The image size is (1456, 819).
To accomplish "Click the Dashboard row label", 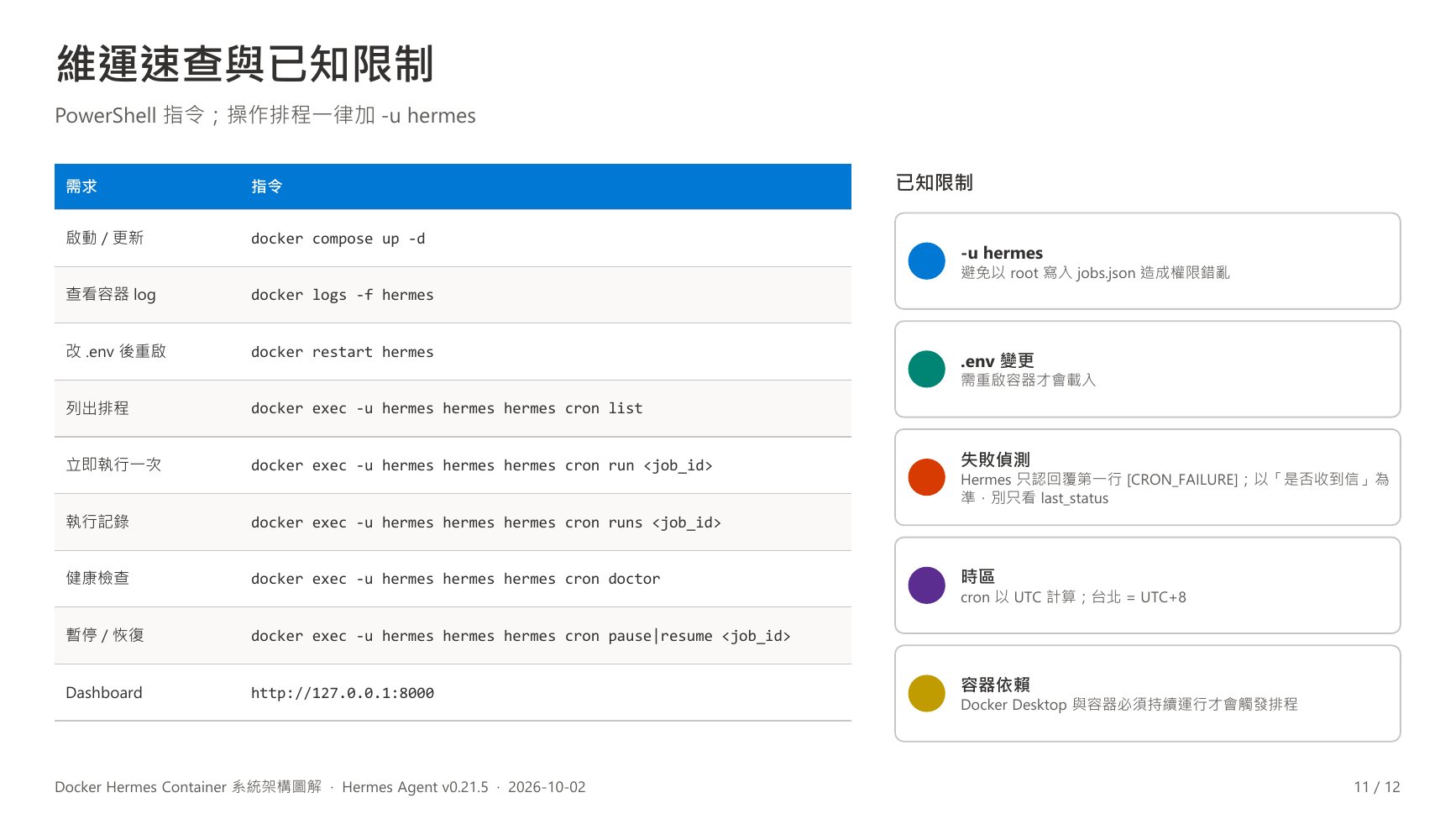I will point(104,693).
